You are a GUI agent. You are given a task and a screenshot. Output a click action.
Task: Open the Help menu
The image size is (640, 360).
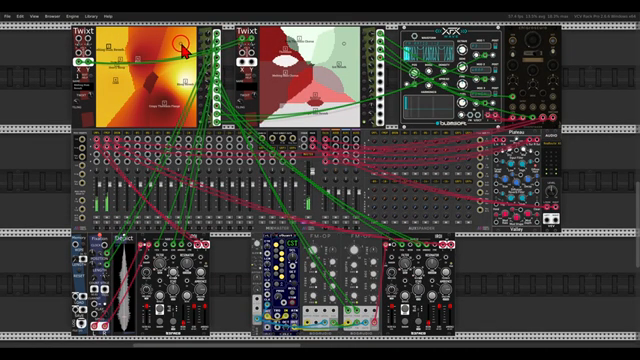coord(108,16)
